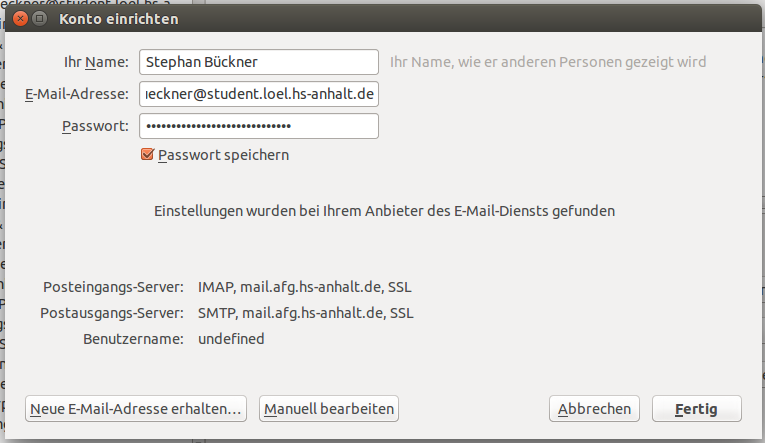Click the Passwort label

pyautogui.click(x=95, y=126)
